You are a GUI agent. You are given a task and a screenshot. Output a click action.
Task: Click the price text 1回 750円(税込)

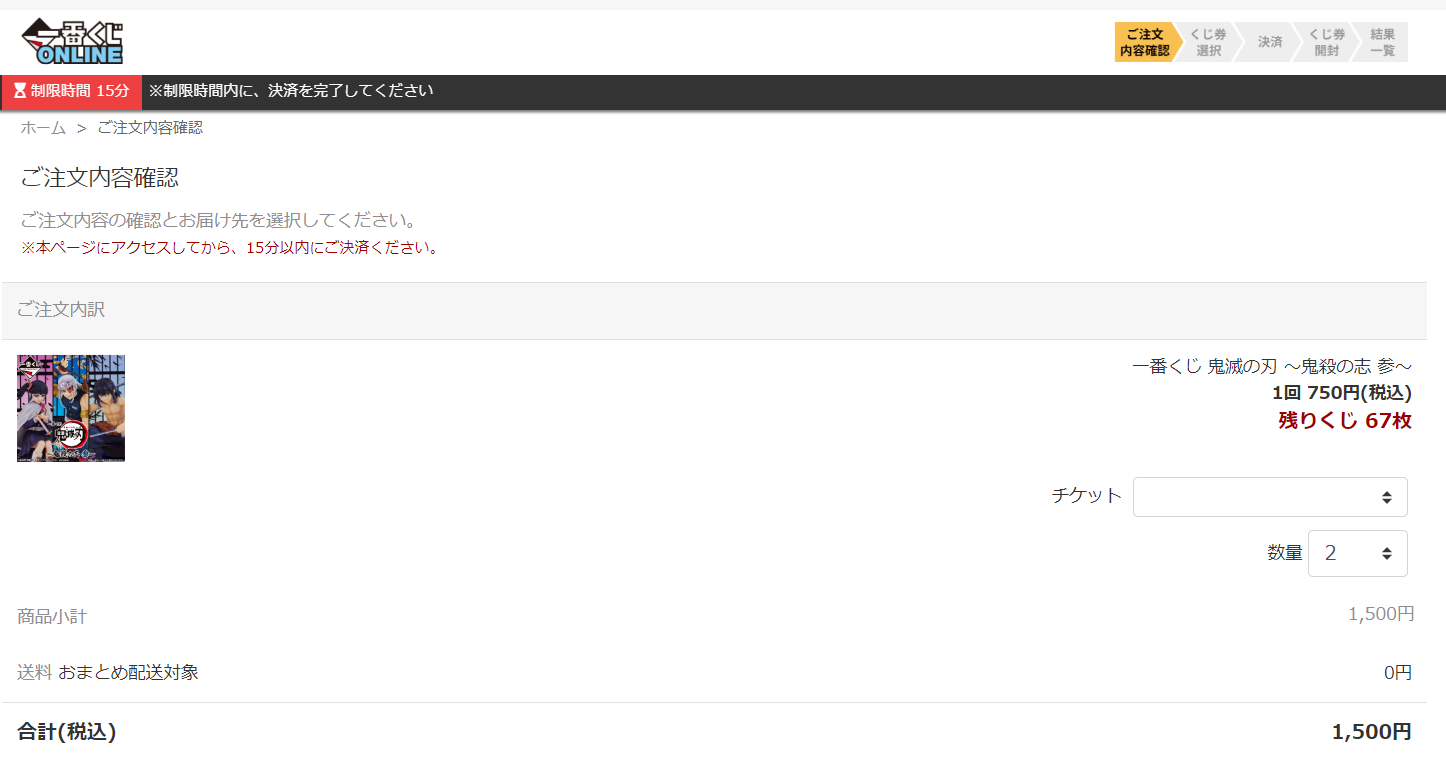1342,393
